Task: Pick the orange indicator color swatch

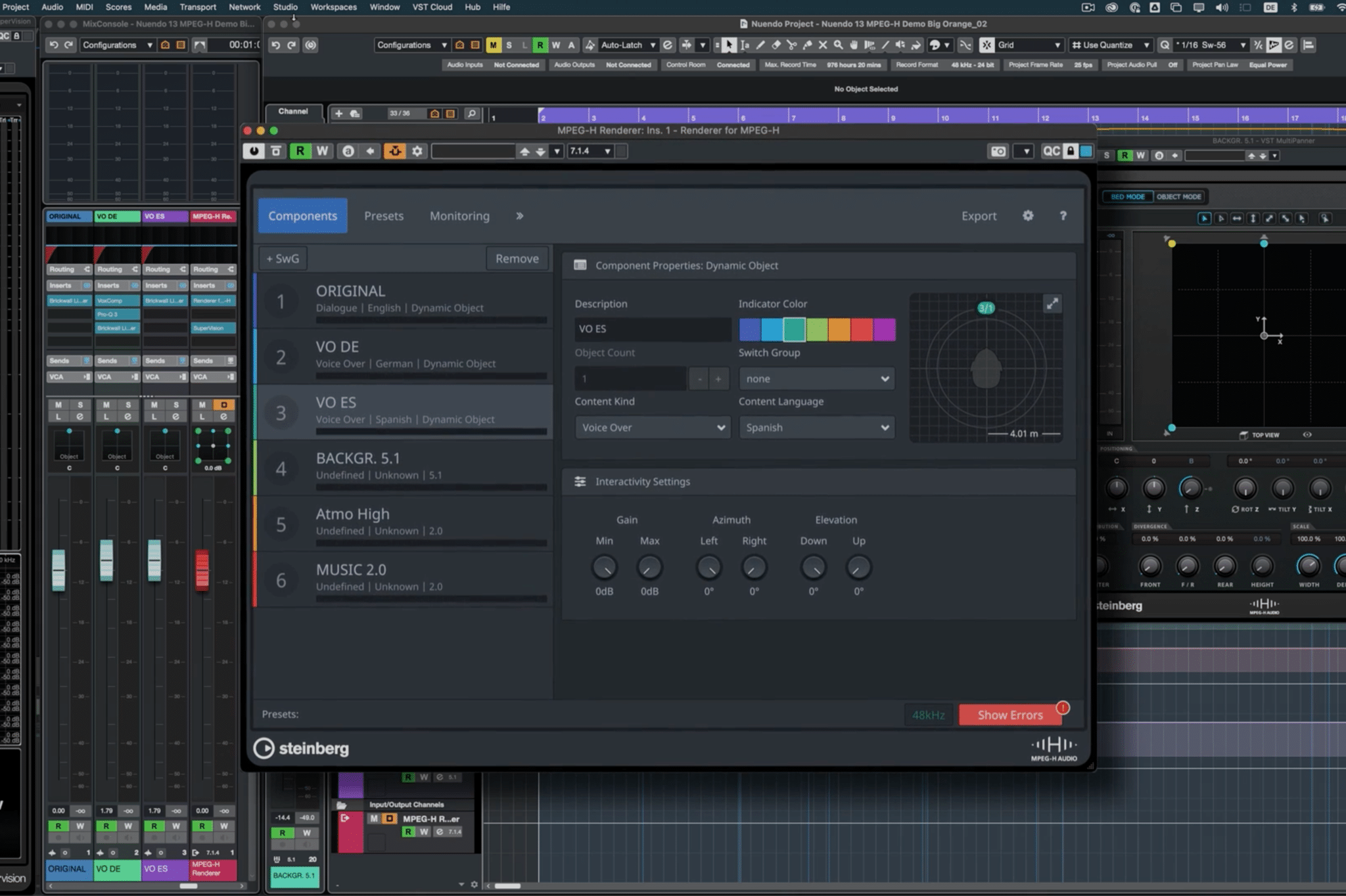Action: tap(839, 329)
